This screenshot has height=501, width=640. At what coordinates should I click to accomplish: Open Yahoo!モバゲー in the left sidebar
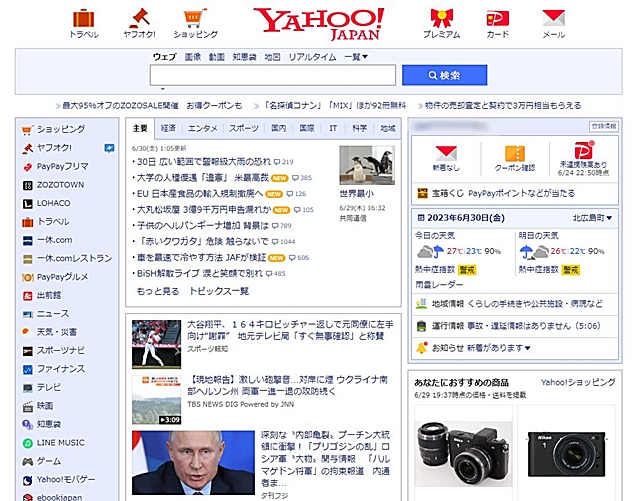66,479
